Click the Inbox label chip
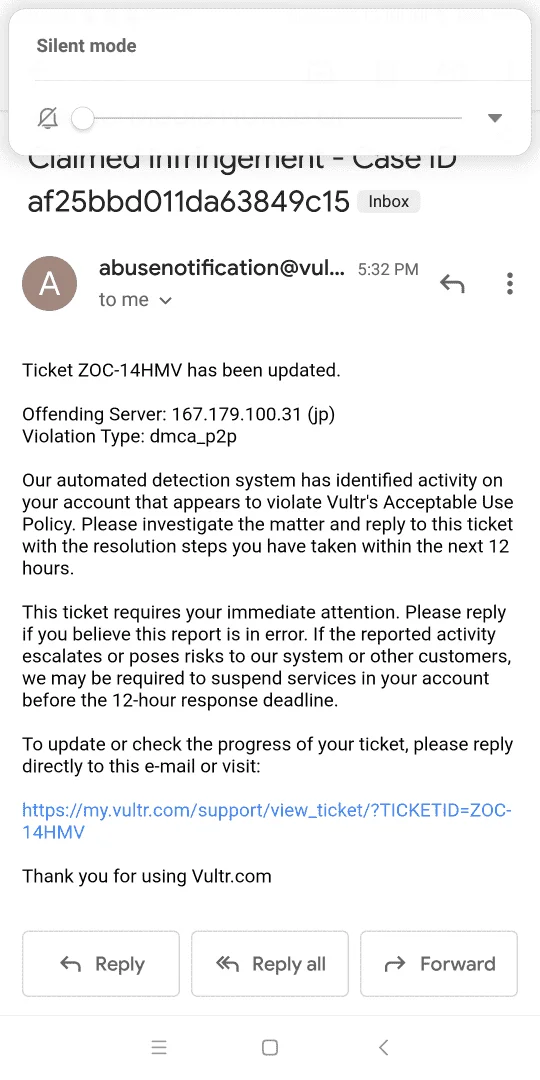 click(x=388, y=202)
